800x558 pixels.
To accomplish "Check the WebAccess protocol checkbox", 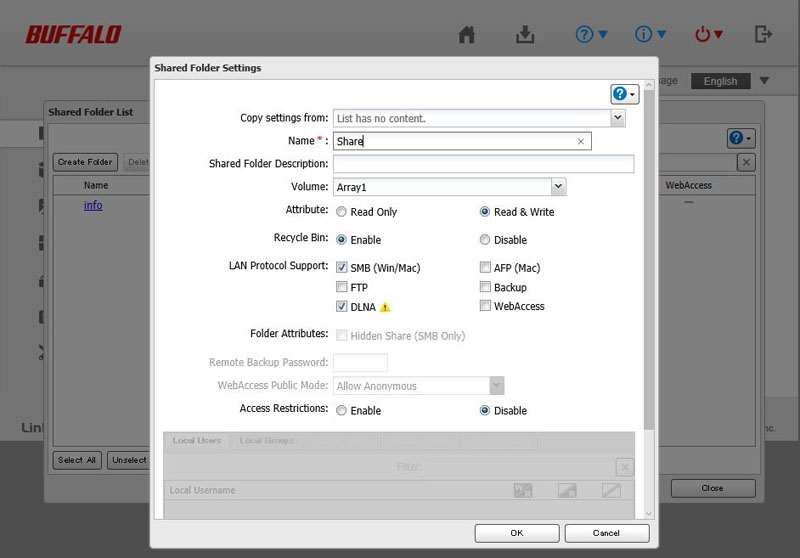I will click(485, 306).
